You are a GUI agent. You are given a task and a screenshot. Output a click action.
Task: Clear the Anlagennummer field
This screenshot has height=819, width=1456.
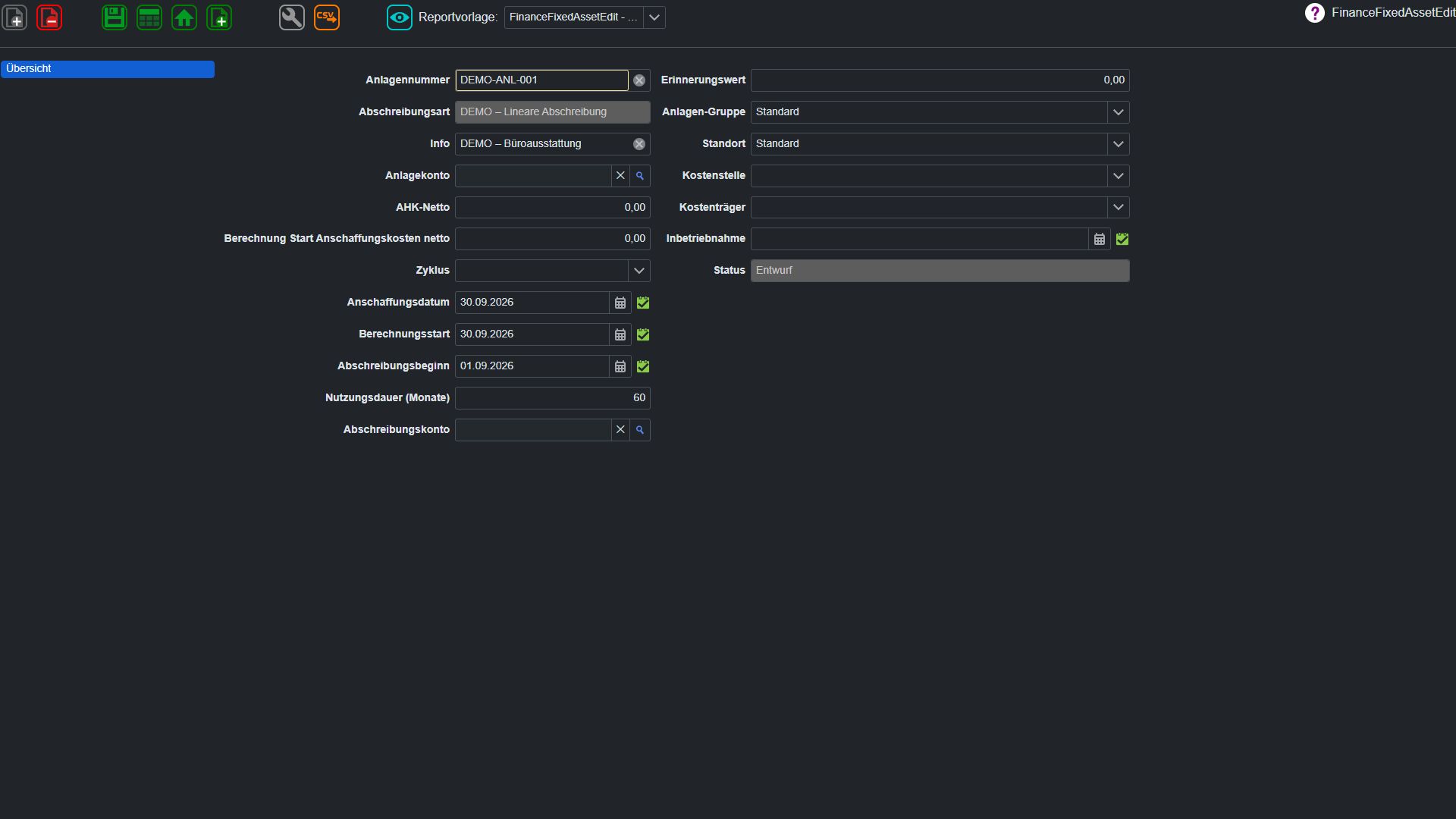(639, 80)
